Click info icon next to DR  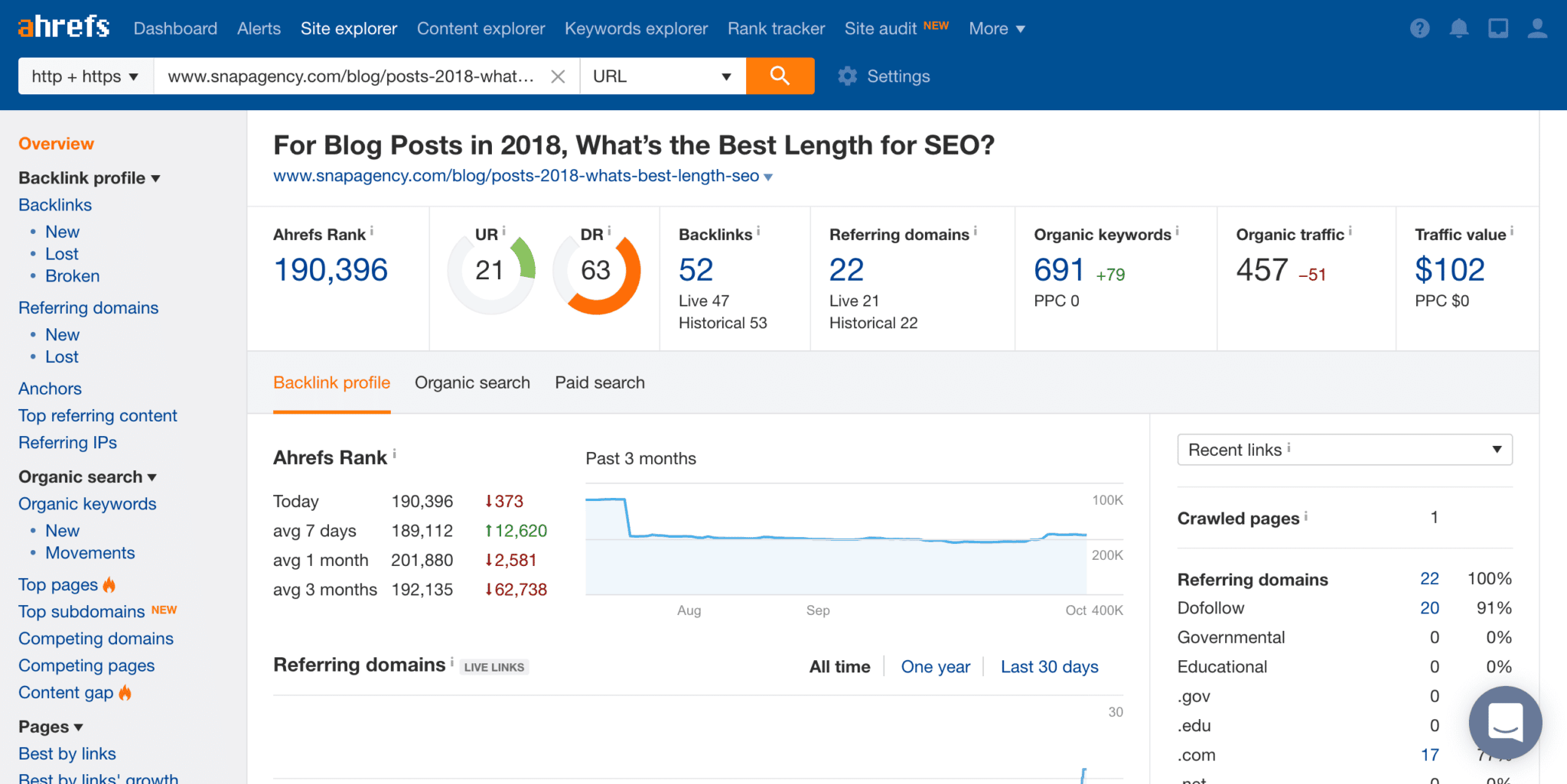click(609, 230)
